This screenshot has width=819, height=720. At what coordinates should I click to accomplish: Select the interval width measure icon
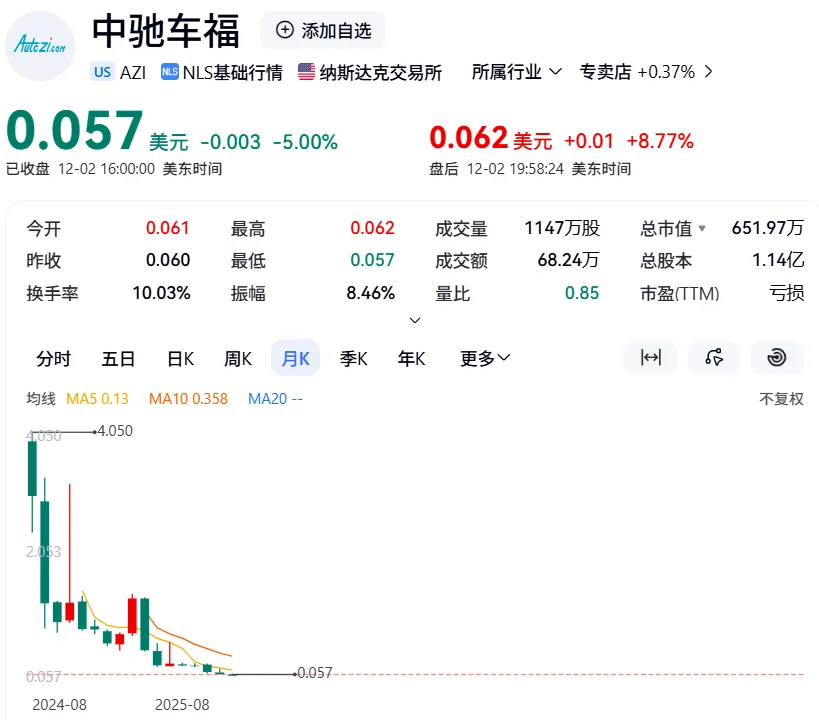point(651,357)
